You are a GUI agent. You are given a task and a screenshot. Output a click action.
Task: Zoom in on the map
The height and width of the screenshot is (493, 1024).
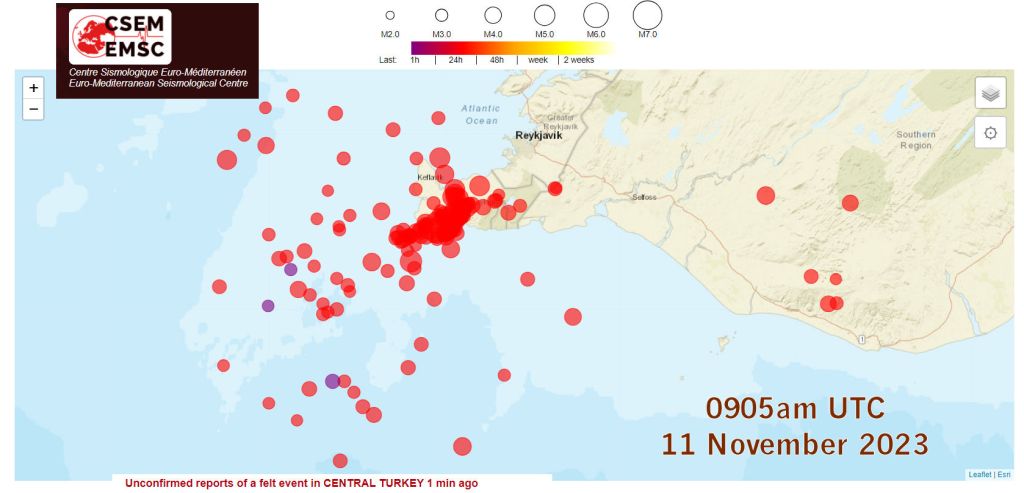(33, 88)
